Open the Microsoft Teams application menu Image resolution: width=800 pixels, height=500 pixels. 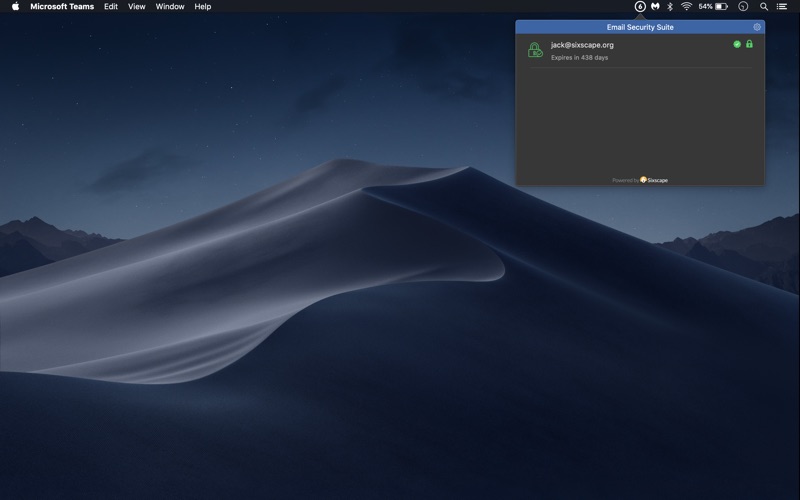point(62,7)
